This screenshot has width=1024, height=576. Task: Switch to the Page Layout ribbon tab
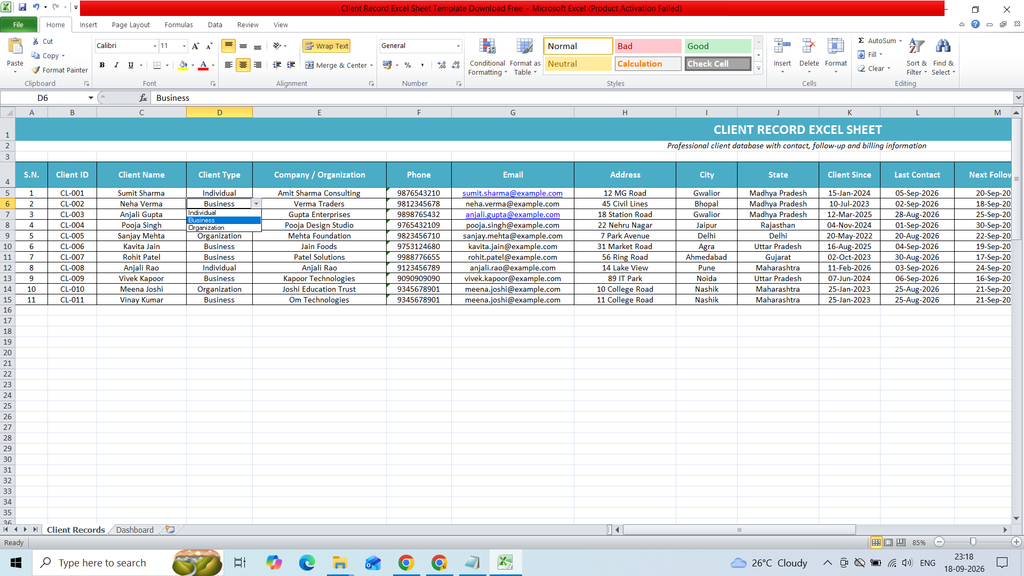pos(131,25)
